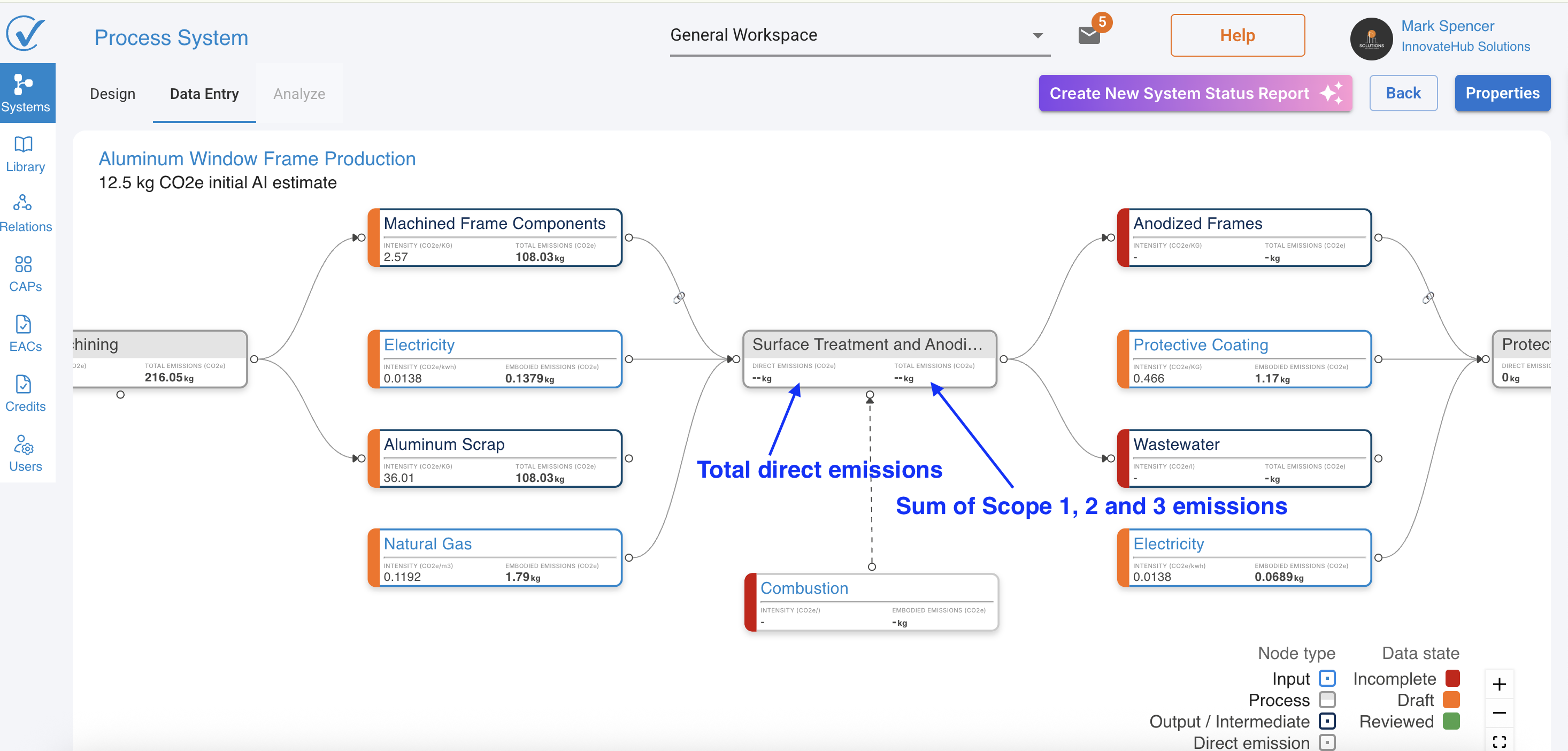Open the Library sidebar section
The width and height of the screenshot is (1568, 751).
click(25, 154)
